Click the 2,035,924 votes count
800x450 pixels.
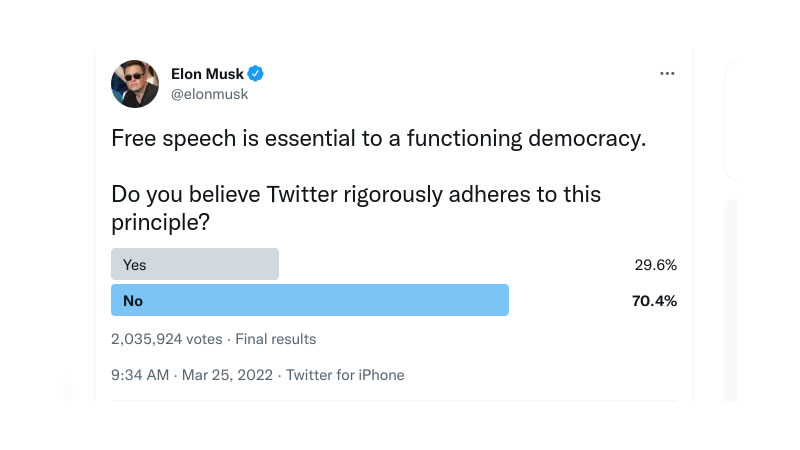pyautogui.click(x=167, y=339)
